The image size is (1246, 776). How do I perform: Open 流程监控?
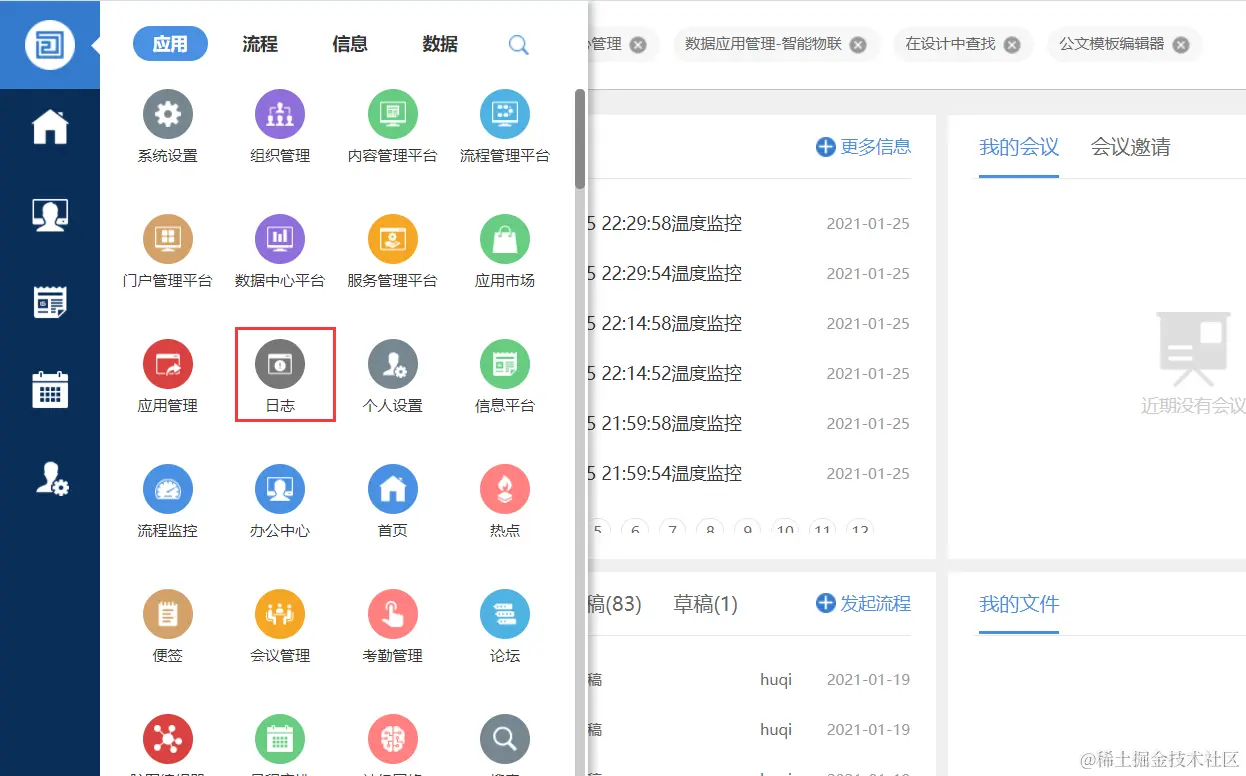pyautogui.click(x=167, y=501)
